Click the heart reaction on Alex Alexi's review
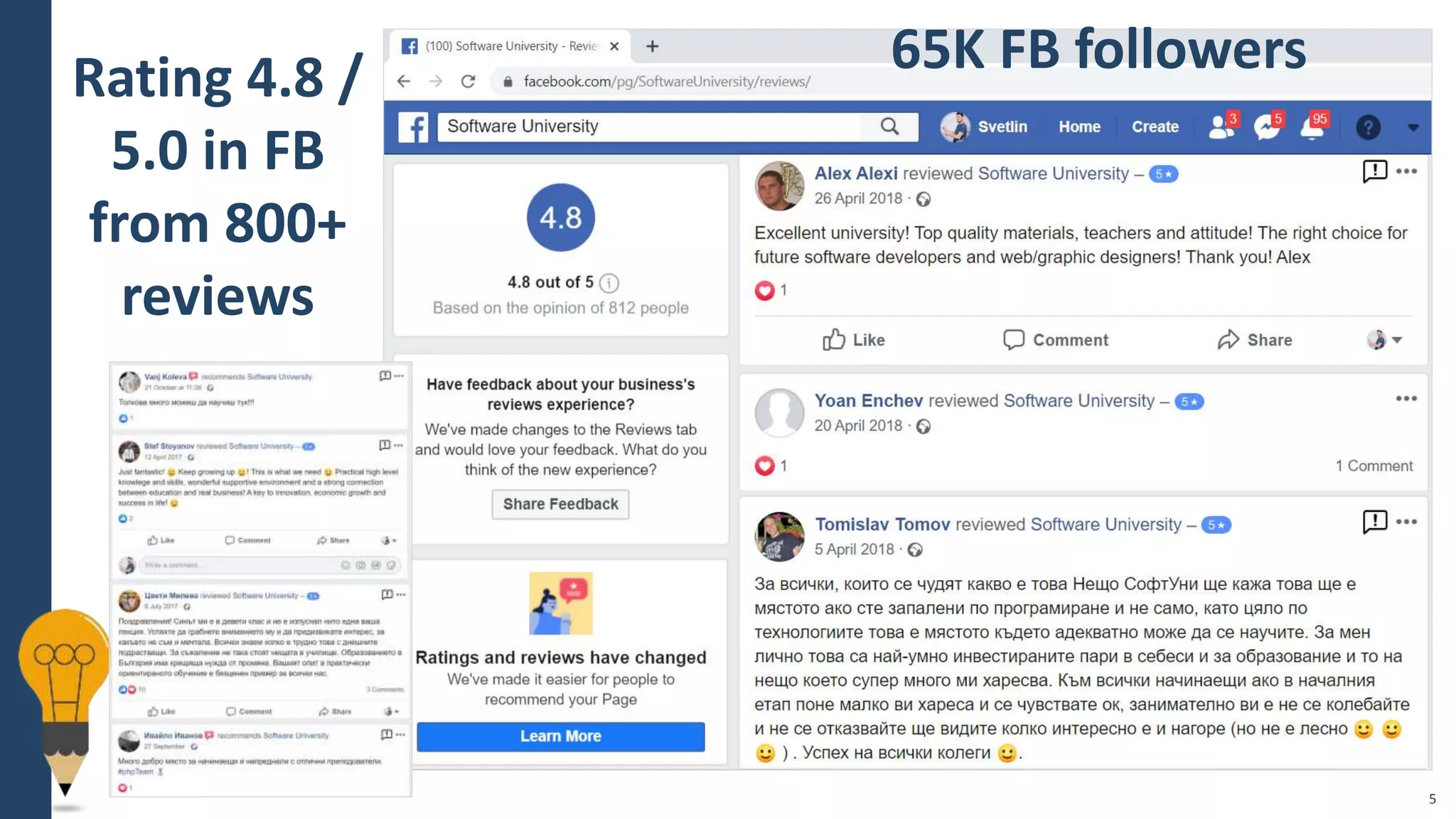This screenshot has height=819, width=1456. (x=764, y=290)
